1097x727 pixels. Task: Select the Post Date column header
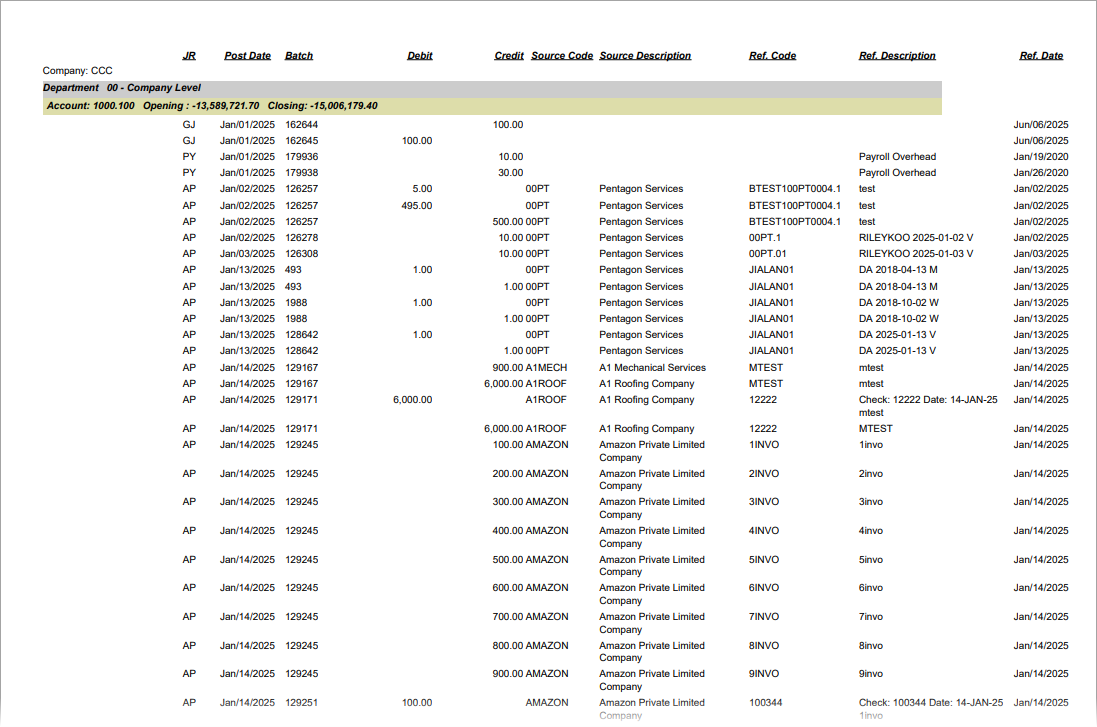[247, 56]
